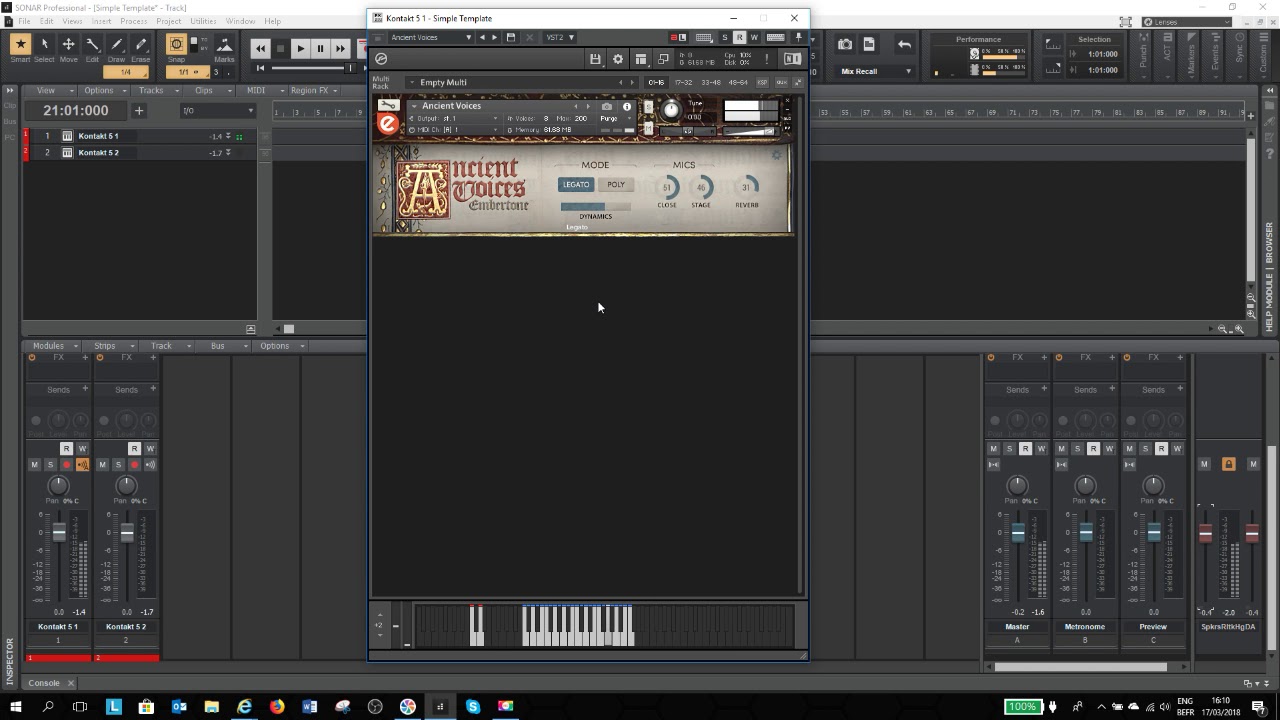Open Ancient Voices preset dropdown
Screen dimensions: 1280x720
(x=431, y=37)
